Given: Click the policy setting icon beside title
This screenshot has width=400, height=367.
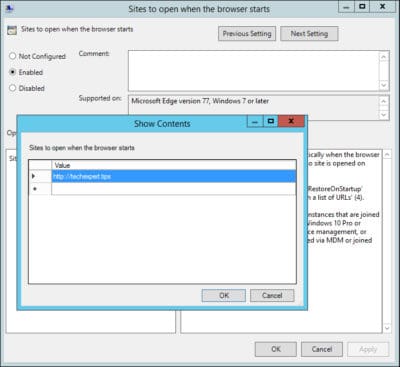Looking at the screenshot, I should 12,30.
